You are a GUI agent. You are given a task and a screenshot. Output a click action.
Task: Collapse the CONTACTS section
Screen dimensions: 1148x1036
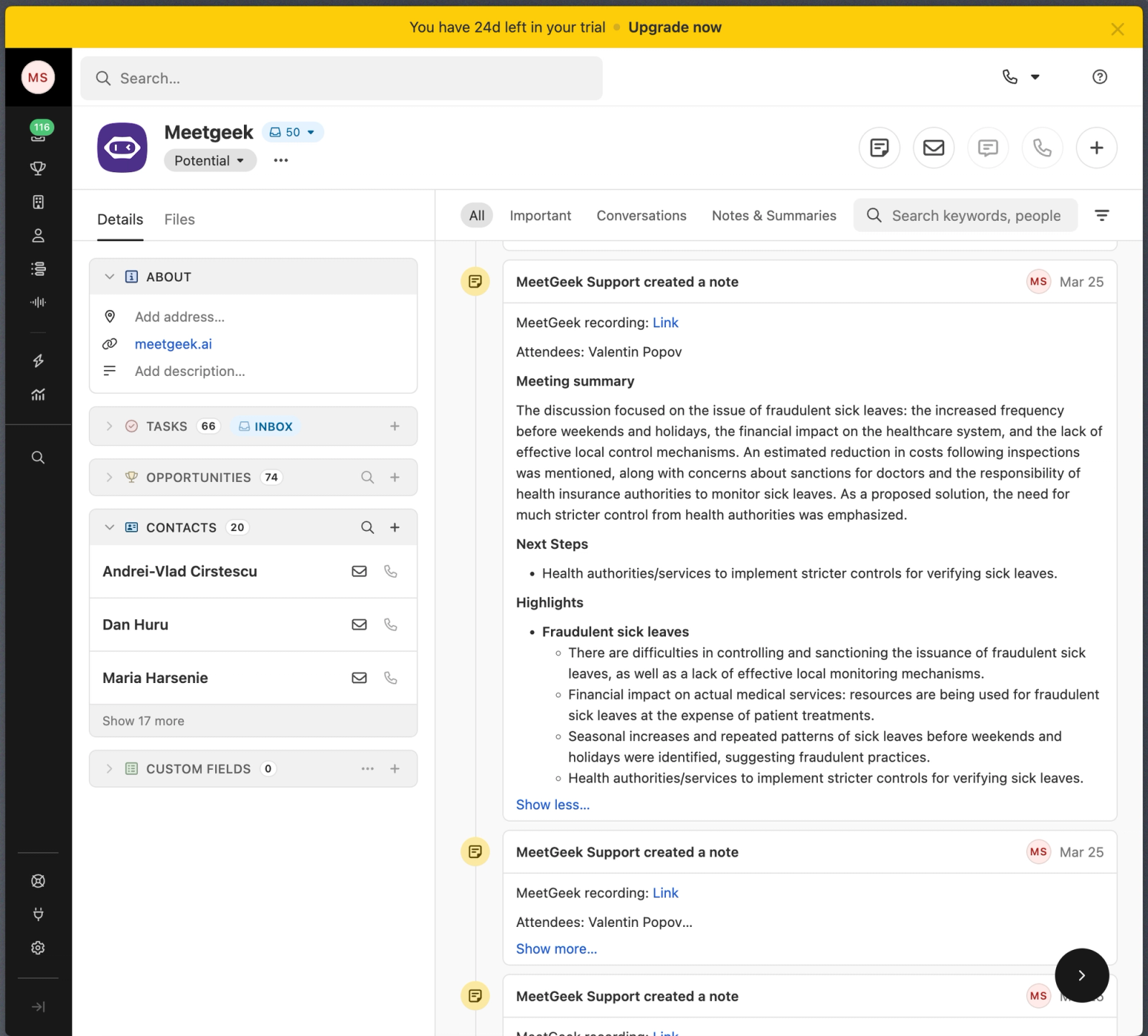pyautogui.click(x=109, y=527)
